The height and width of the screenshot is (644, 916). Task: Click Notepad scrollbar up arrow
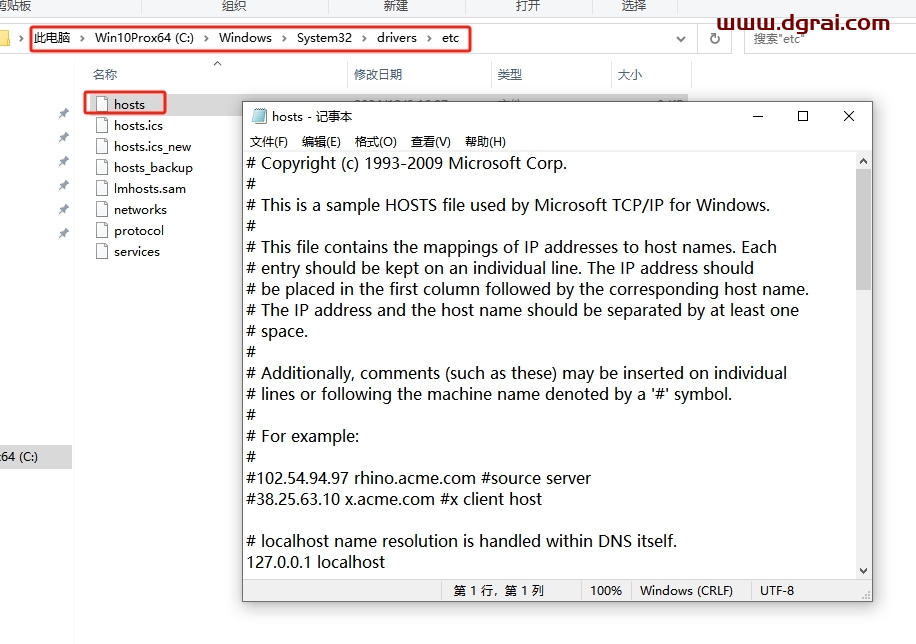[x=863, y=161]
